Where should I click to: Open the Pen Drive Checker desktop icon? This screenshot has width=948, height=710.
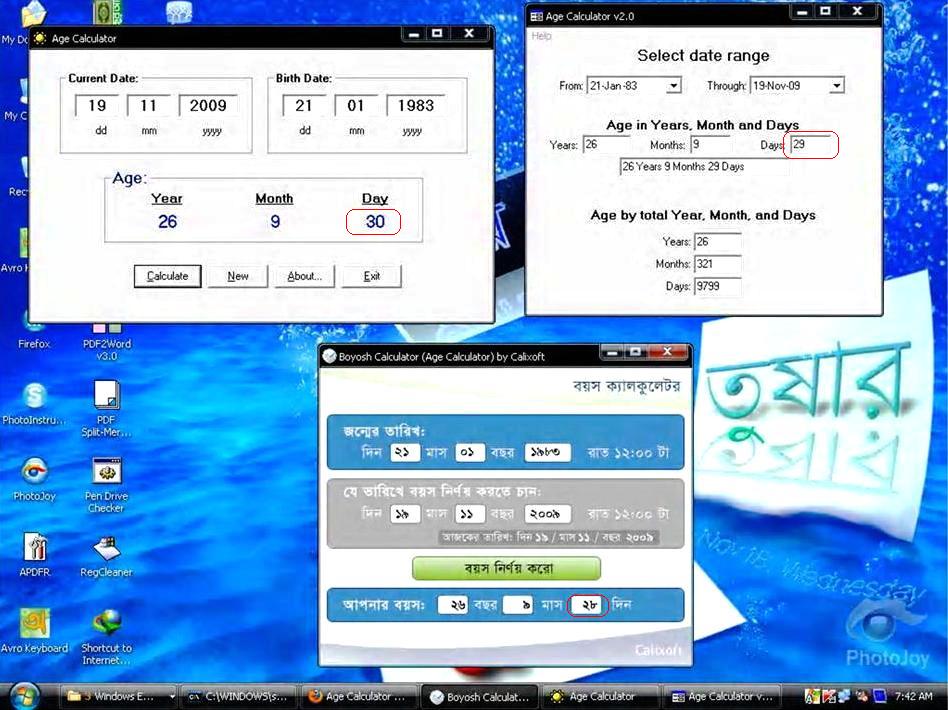pyautogui.click(x=106, y=485)
